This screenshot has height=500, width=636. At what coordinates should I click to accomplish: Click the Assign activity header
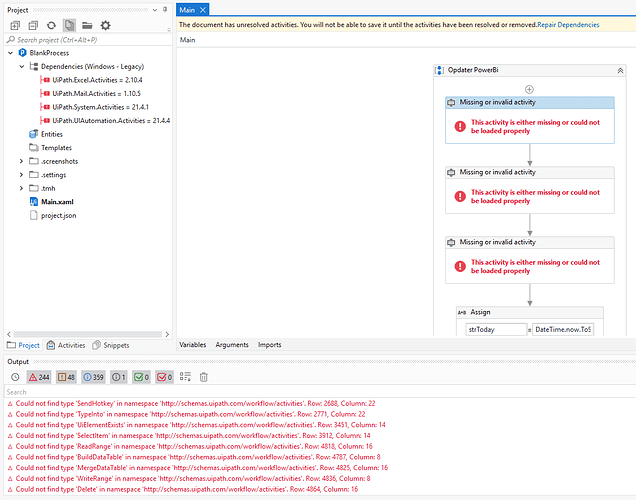(530, 312)
